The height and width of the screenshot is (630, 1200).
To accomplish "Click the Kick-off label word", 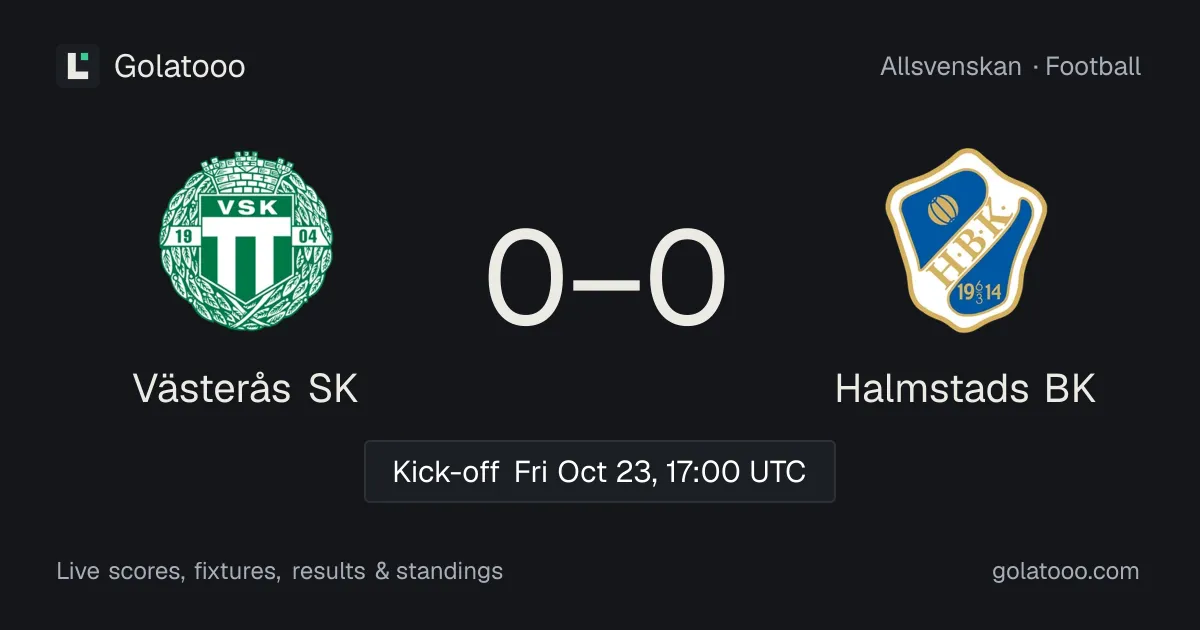I will (446, 472).
